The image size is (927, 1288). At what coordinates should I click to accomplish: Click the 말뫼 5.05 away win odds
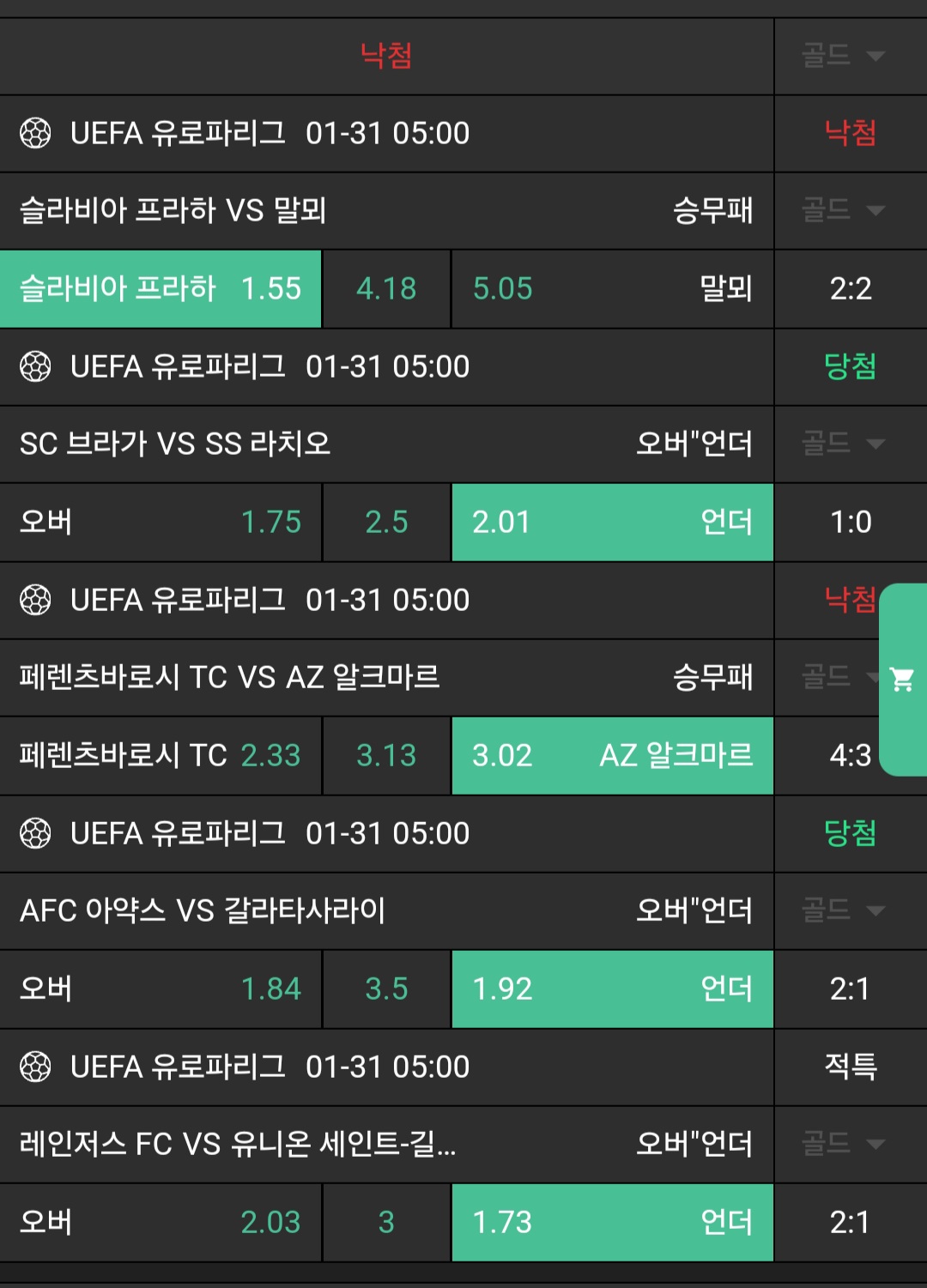(x=612, y=288)
